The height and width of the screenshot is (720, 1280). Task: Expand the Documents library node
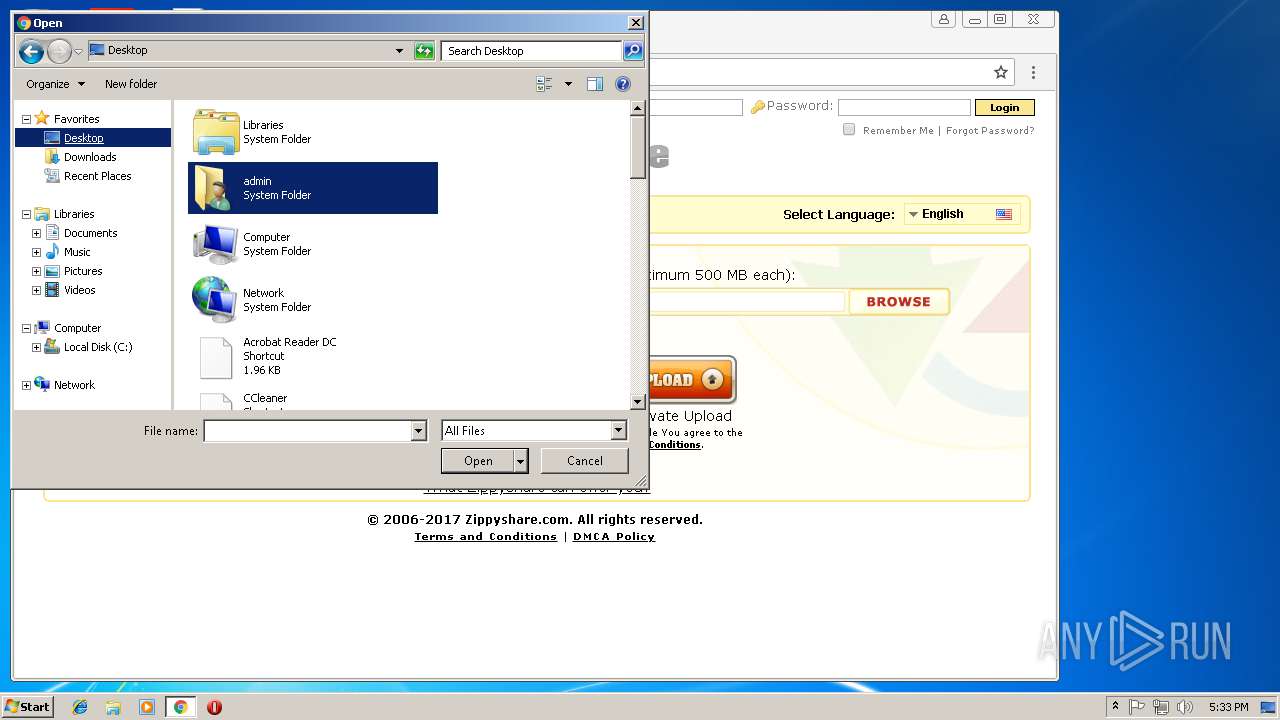pos(36,233)
